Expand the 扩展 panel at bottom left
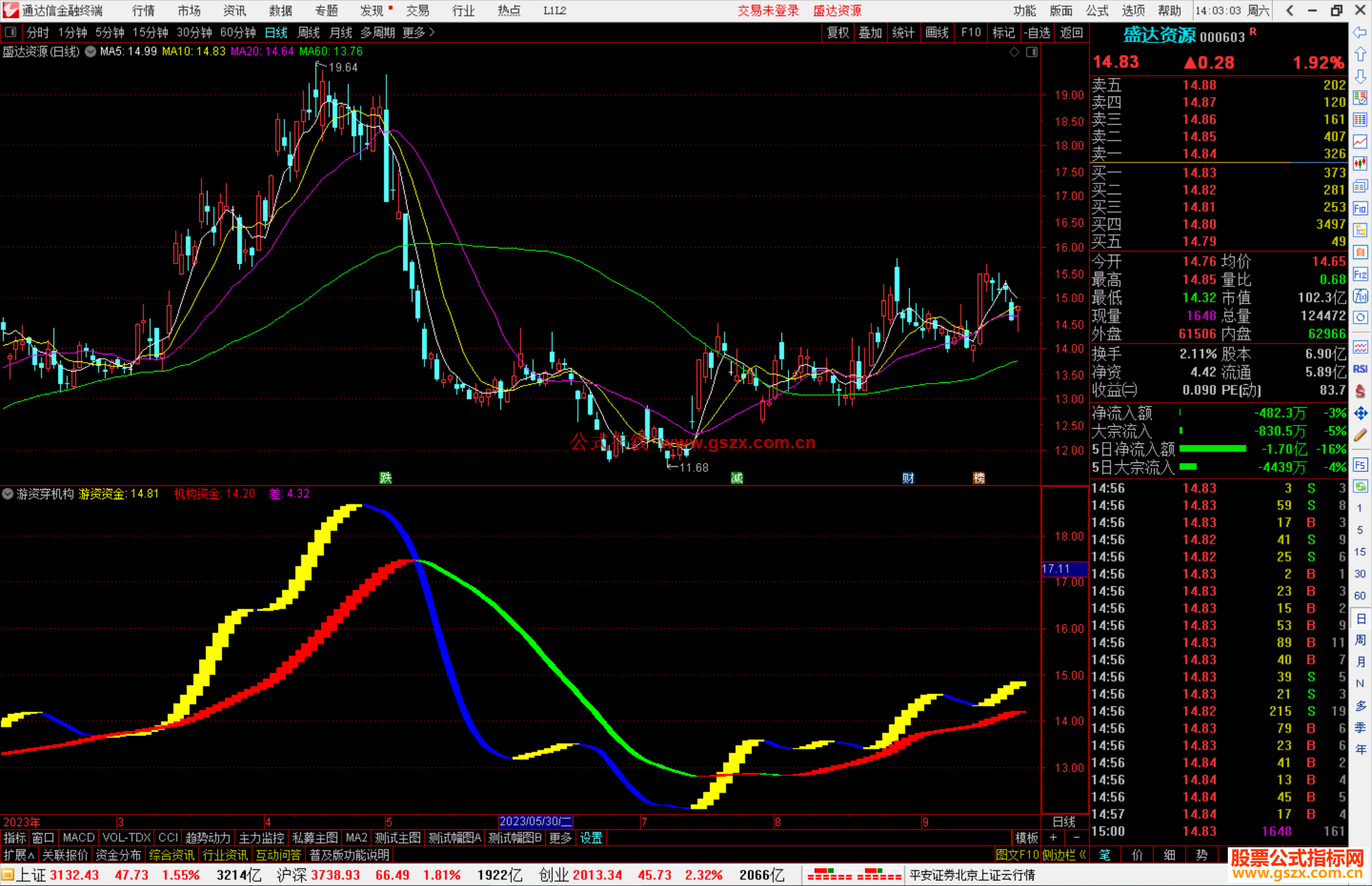Screen dimensions: 1372x886 pos(18,855)
